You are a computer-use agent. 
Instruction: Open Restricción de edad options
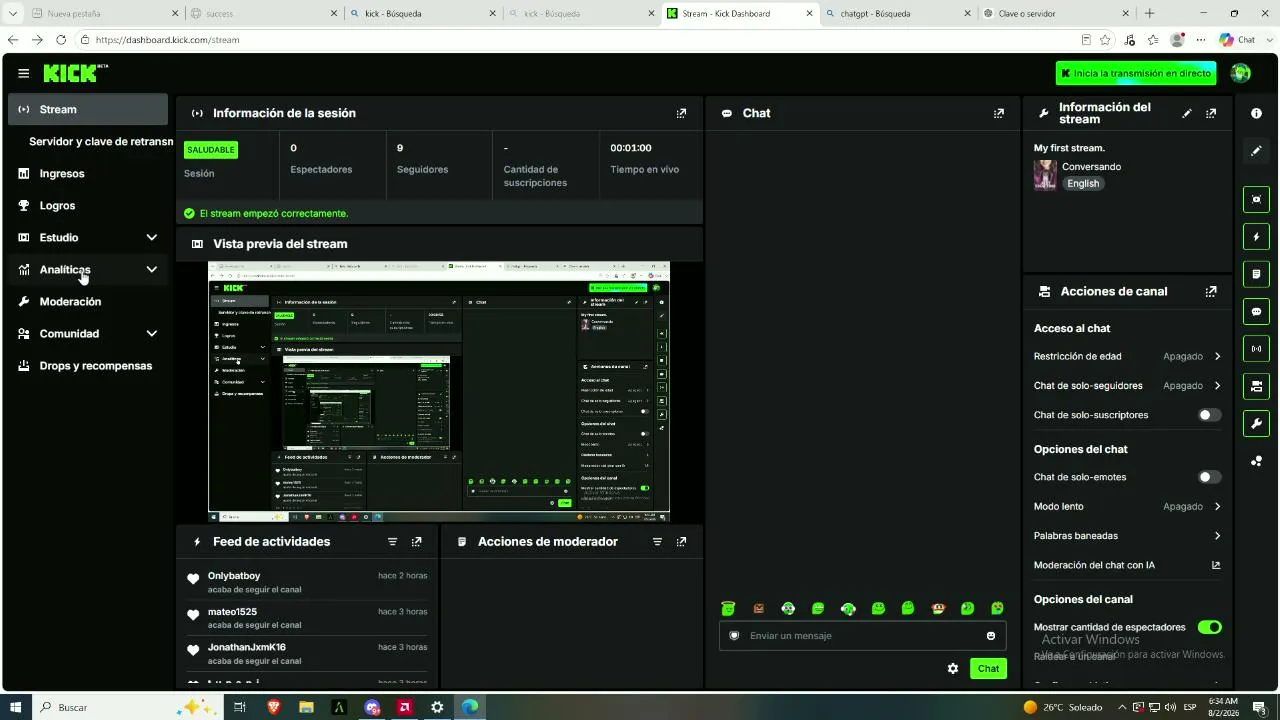click(1127, 356)
